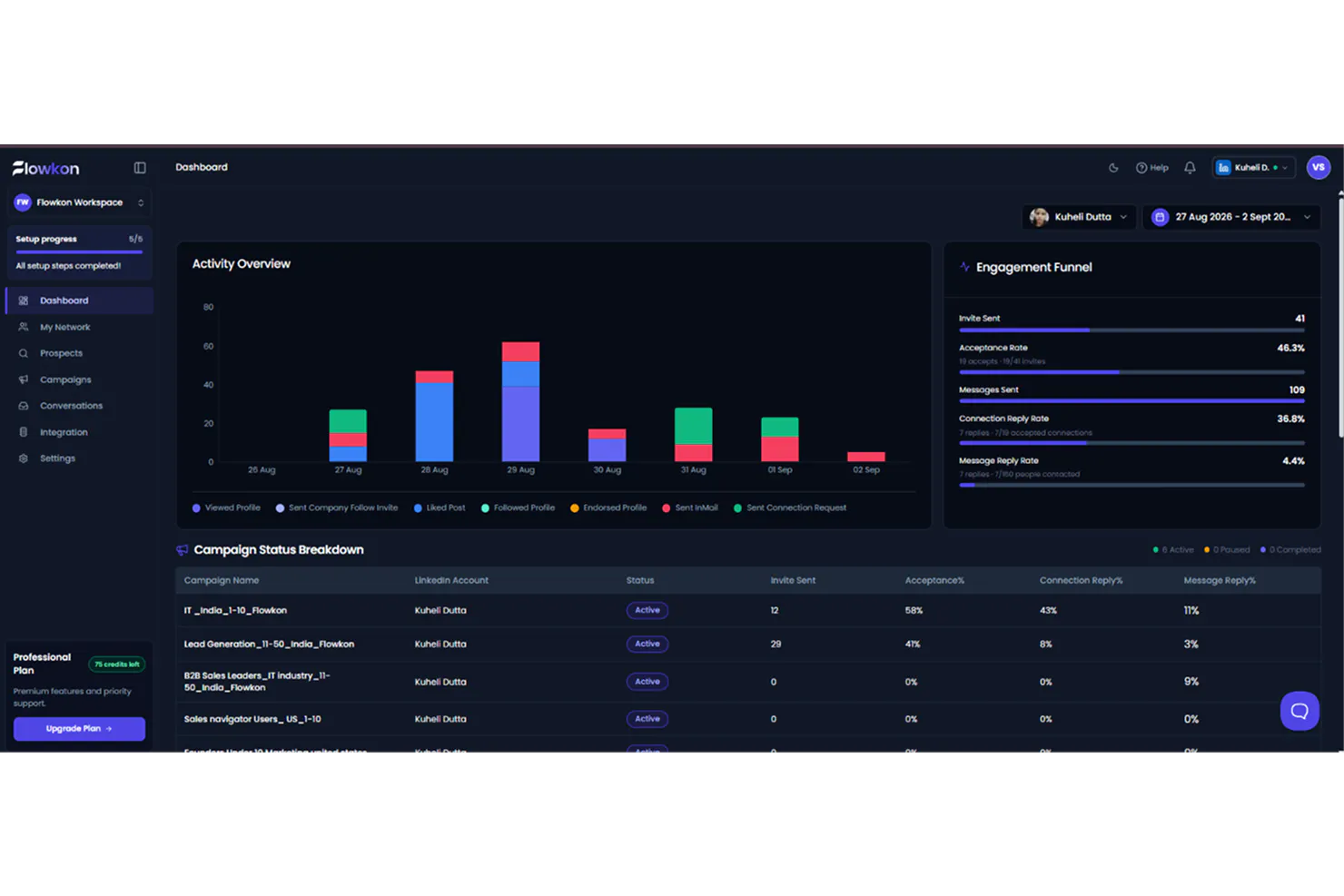Open the LinkedIn account Kuheli D. dropdown
This screenshot has width=1344, height=896.
[1253, 168]
